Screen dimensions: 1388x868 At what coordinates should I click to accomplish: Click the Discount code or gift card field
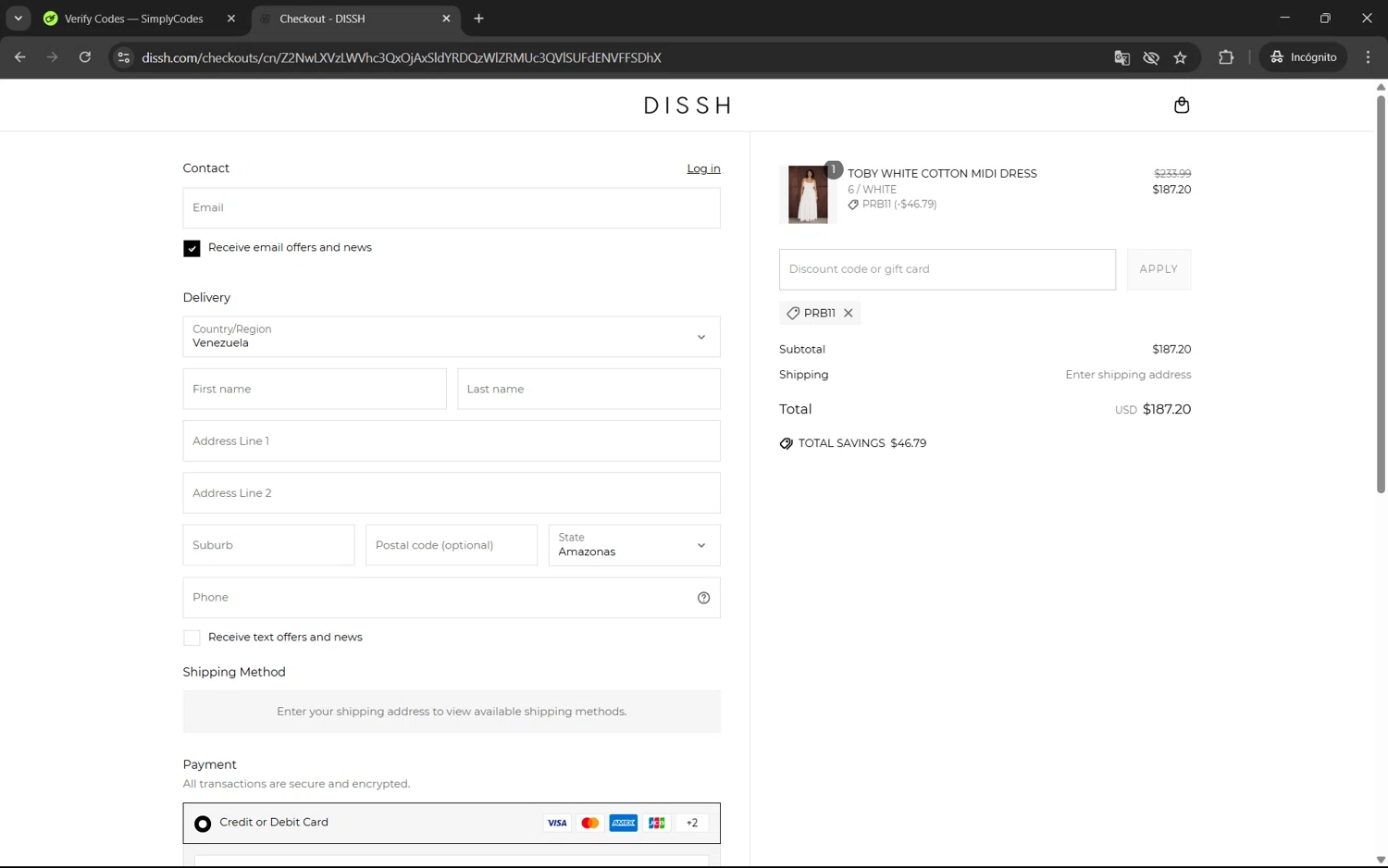point(948,269)
